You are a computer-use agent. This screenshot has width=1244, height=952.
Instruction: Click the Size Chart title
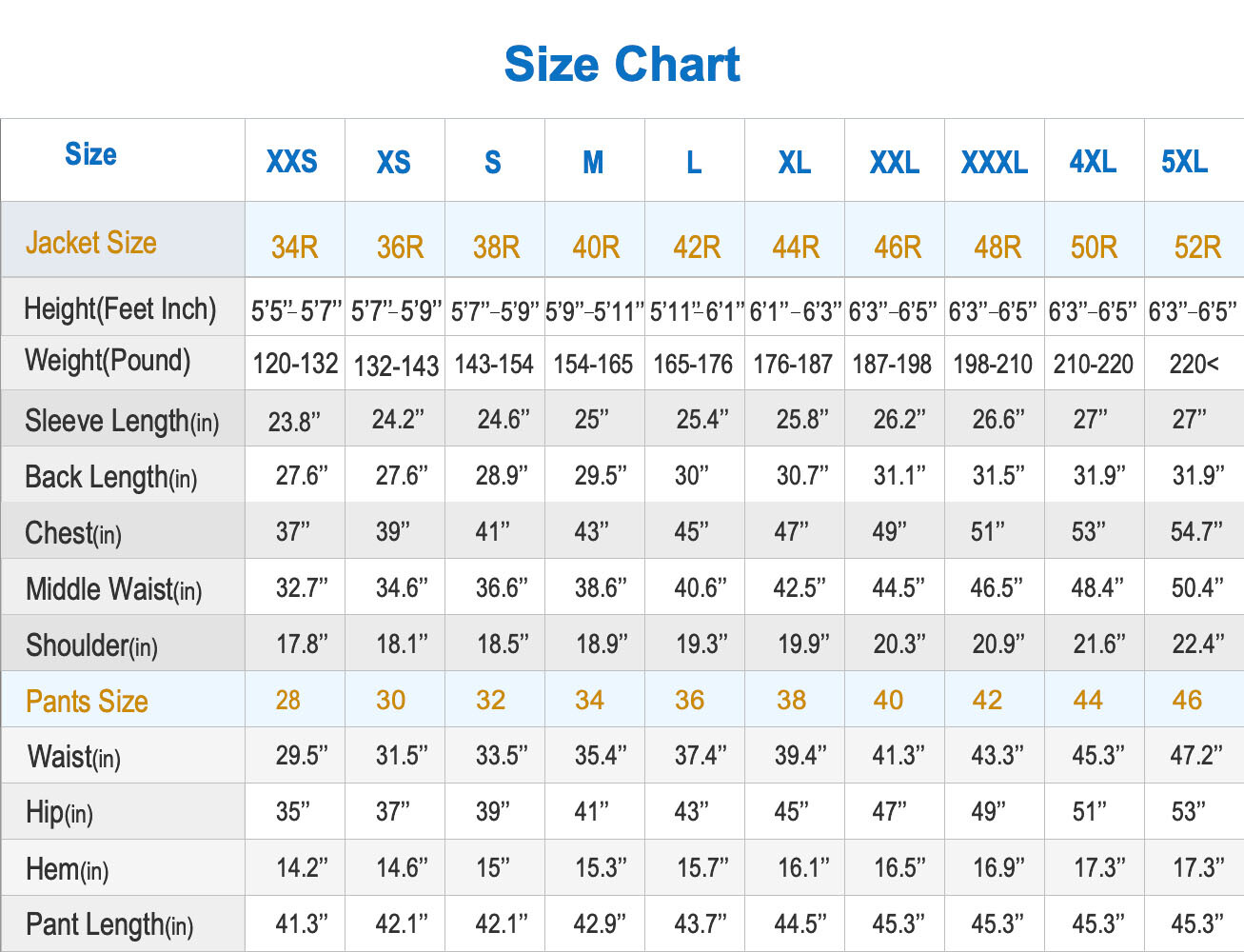[622, 65]
